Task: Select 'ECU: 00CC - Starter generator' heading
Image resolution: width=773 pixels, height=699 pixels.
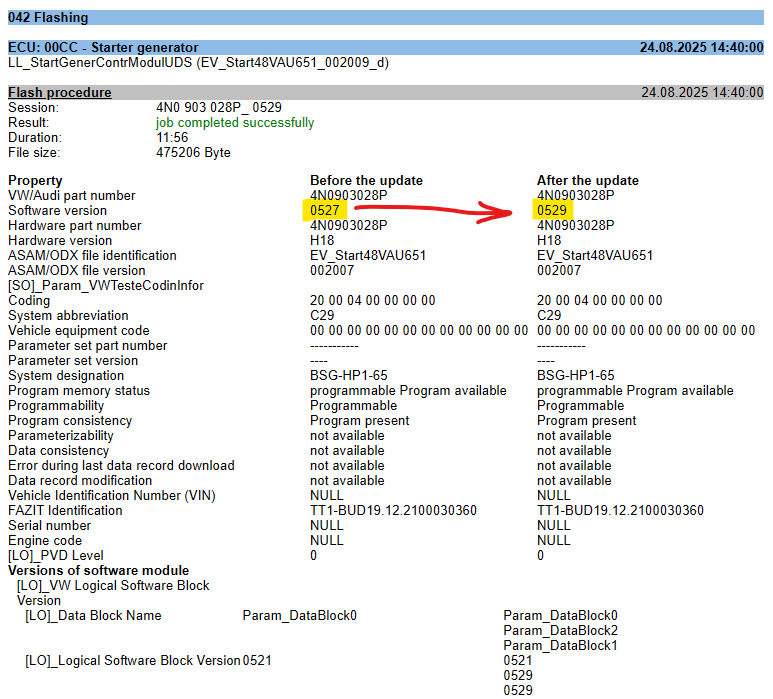Action: pos(103,47)
